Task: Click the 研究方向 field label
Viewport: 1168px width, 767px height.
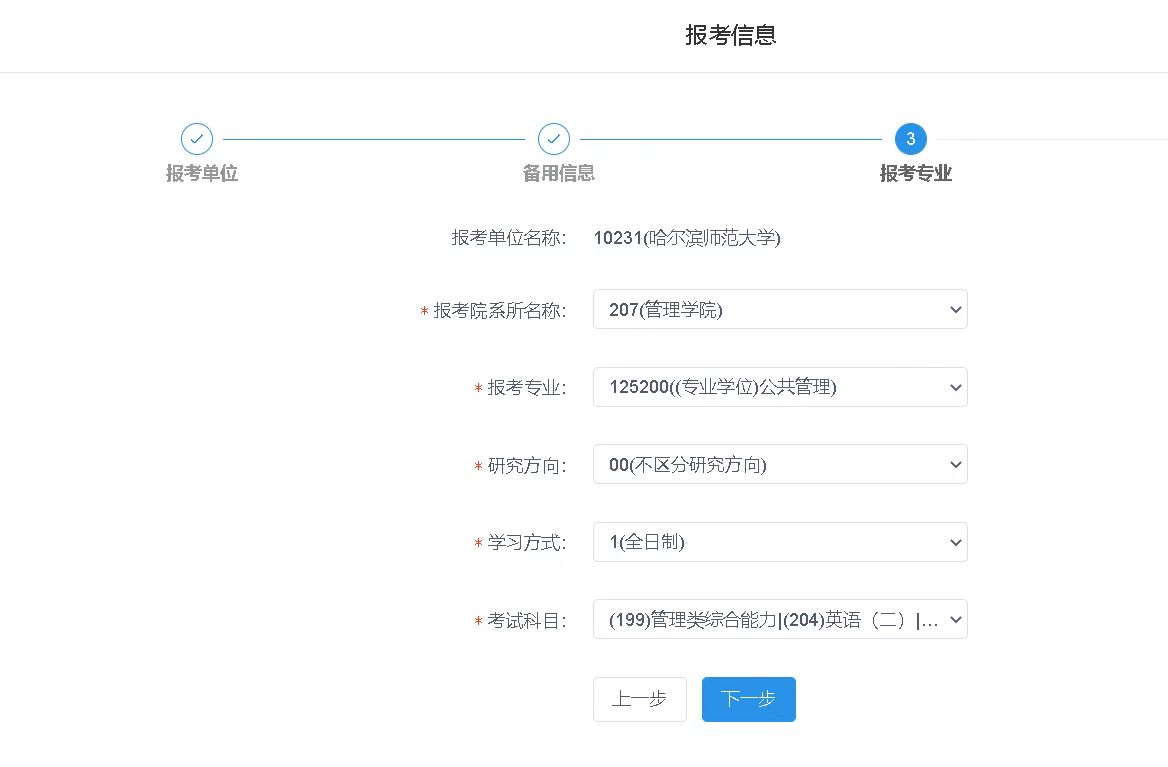Action: [526, 466]
